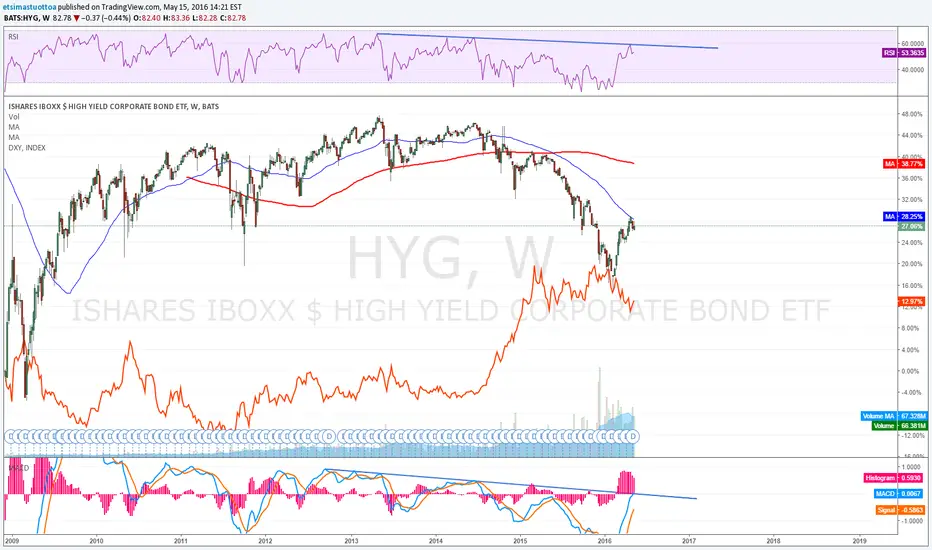The height and width of the screenshot is (550, 932).
Task: Click the 2014 time axis label
Action: [x=436, y=541]
